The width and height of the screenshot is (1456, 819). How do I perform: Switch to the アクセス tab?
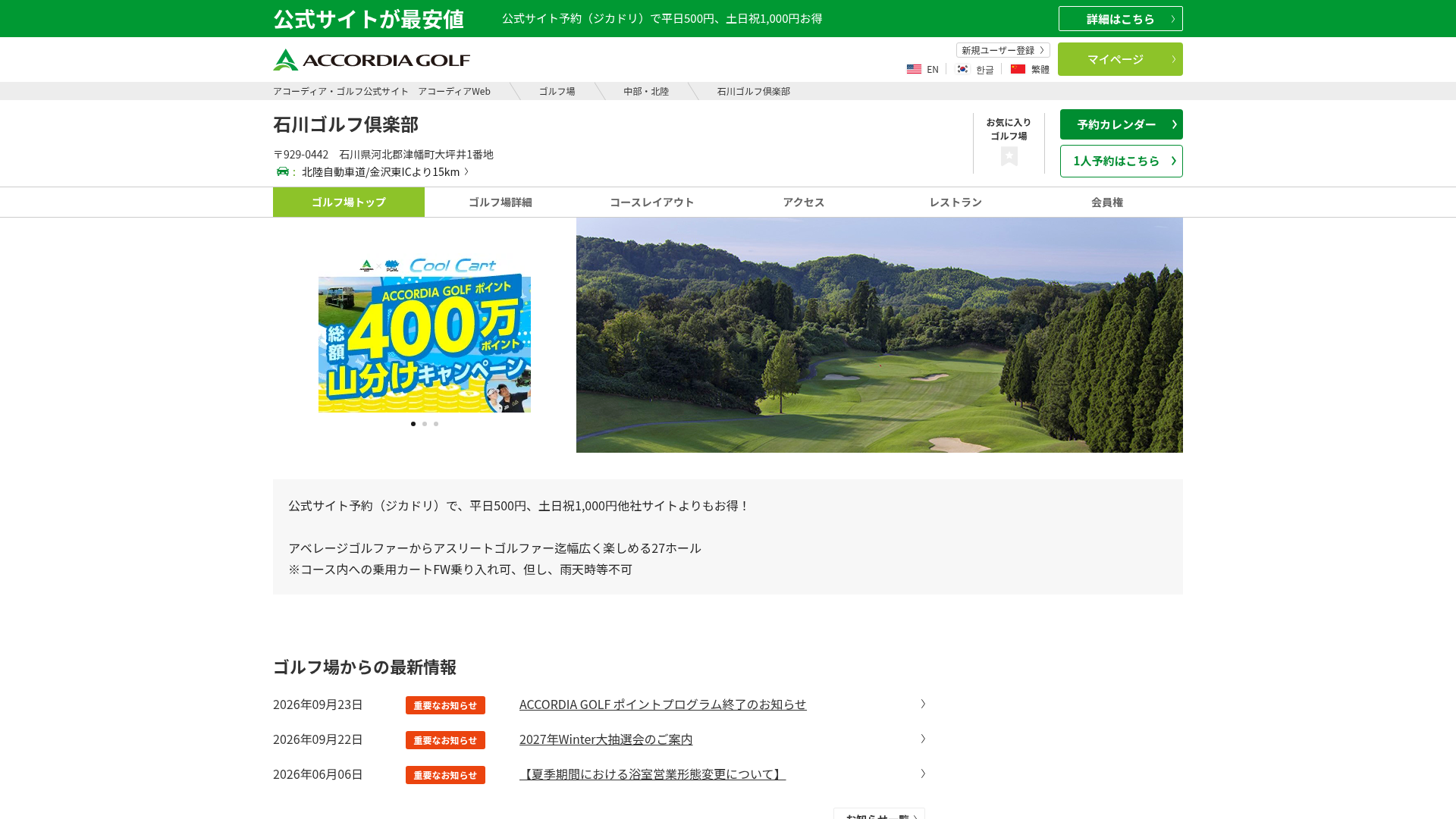pyautogui.click(x=804, y=202)
